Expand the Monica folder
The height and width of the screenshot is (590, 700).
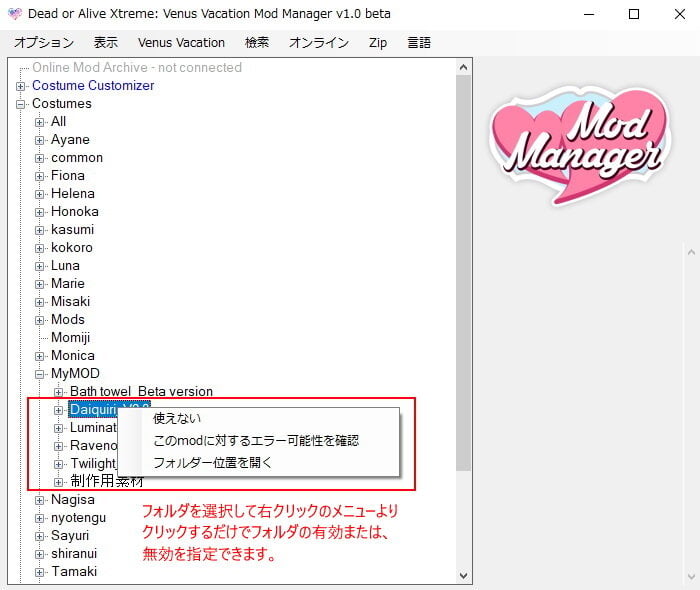40,356
